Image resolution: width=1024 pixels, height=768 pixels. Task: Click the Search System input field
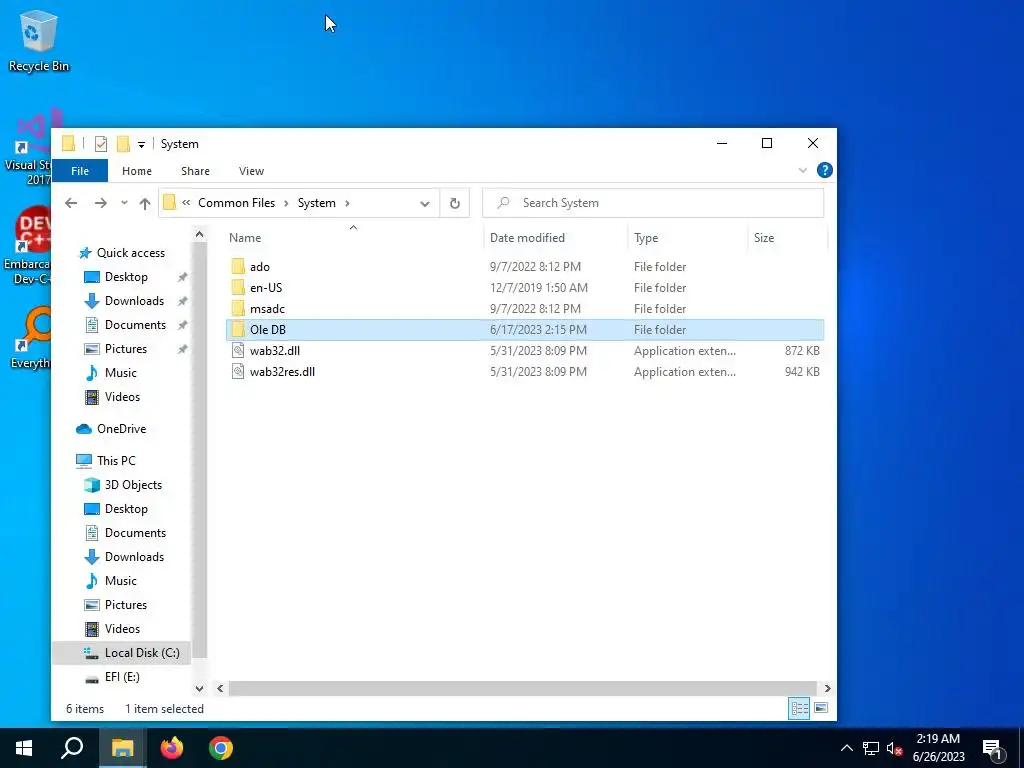(x=653, y=203)
